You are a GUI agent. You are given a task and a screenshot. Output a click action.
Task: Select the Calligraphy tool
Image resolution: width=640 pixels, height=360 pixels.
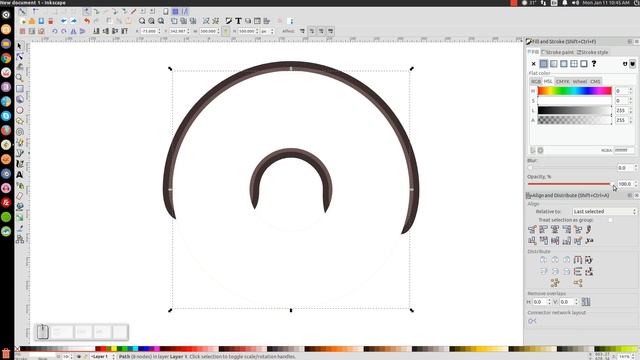(20, 164)
